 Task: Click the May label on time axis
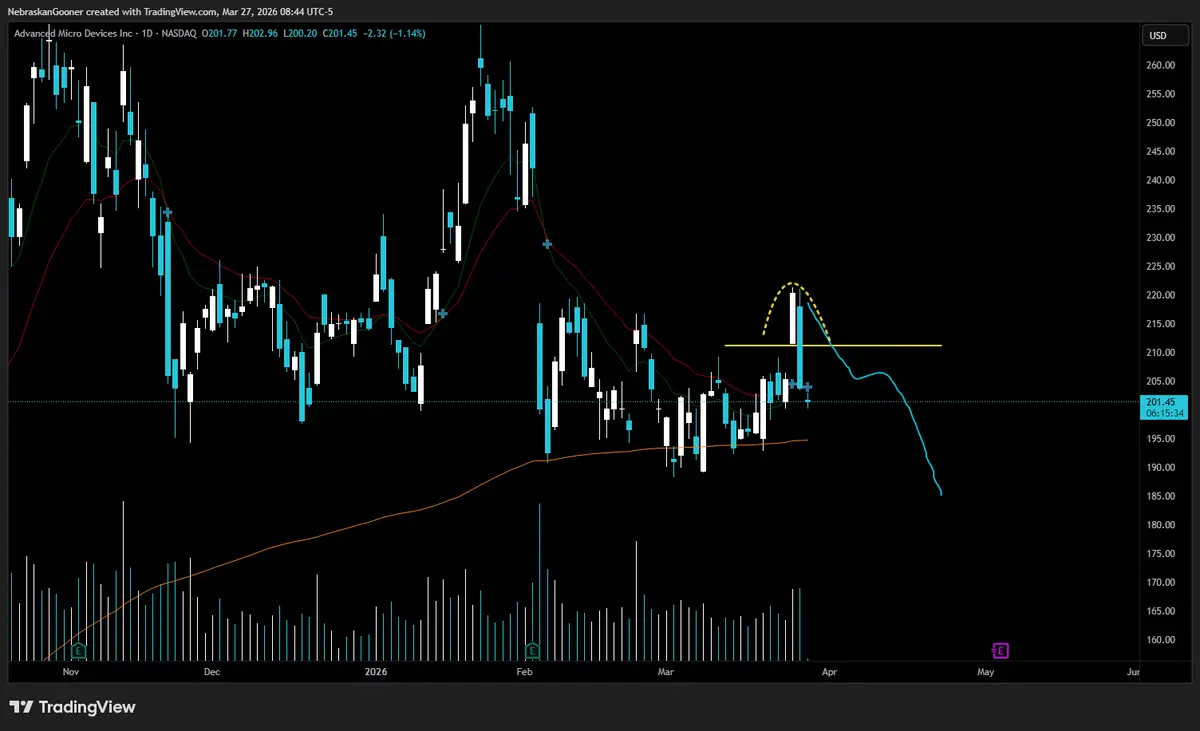(986, 673)
